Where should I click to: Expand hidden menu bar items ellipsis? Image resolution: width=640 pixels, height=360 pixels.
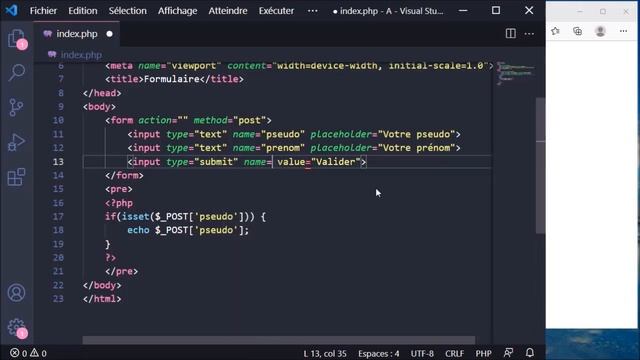[313, 11]
